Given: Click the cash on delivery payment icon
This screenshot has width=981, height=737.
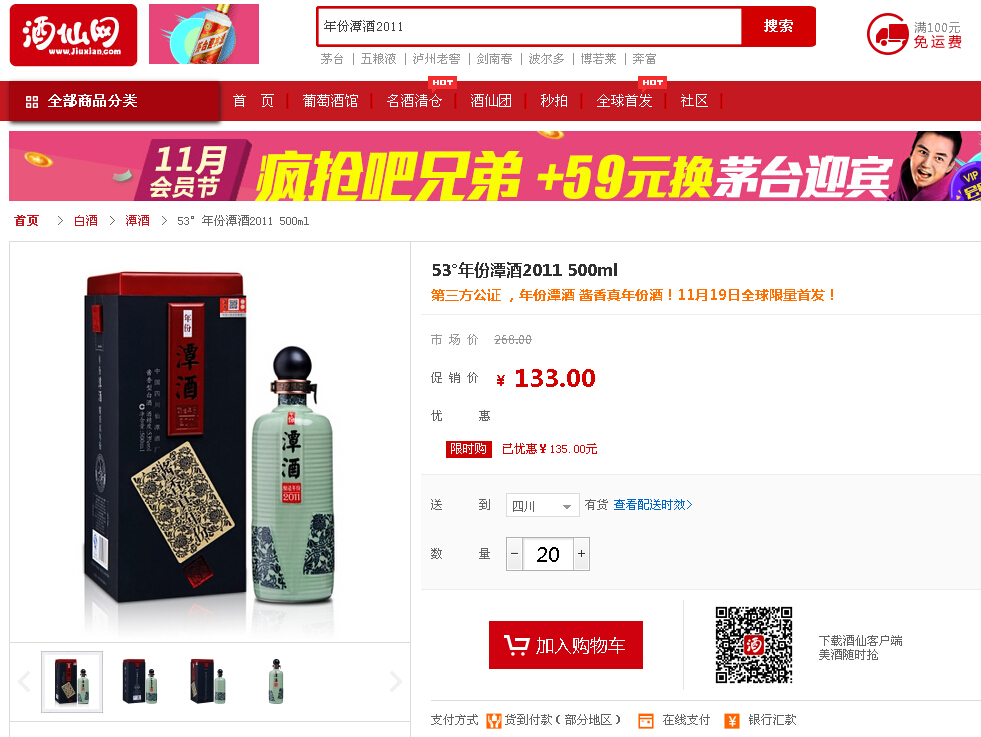Looking at the screenshot, I should 494,721.
